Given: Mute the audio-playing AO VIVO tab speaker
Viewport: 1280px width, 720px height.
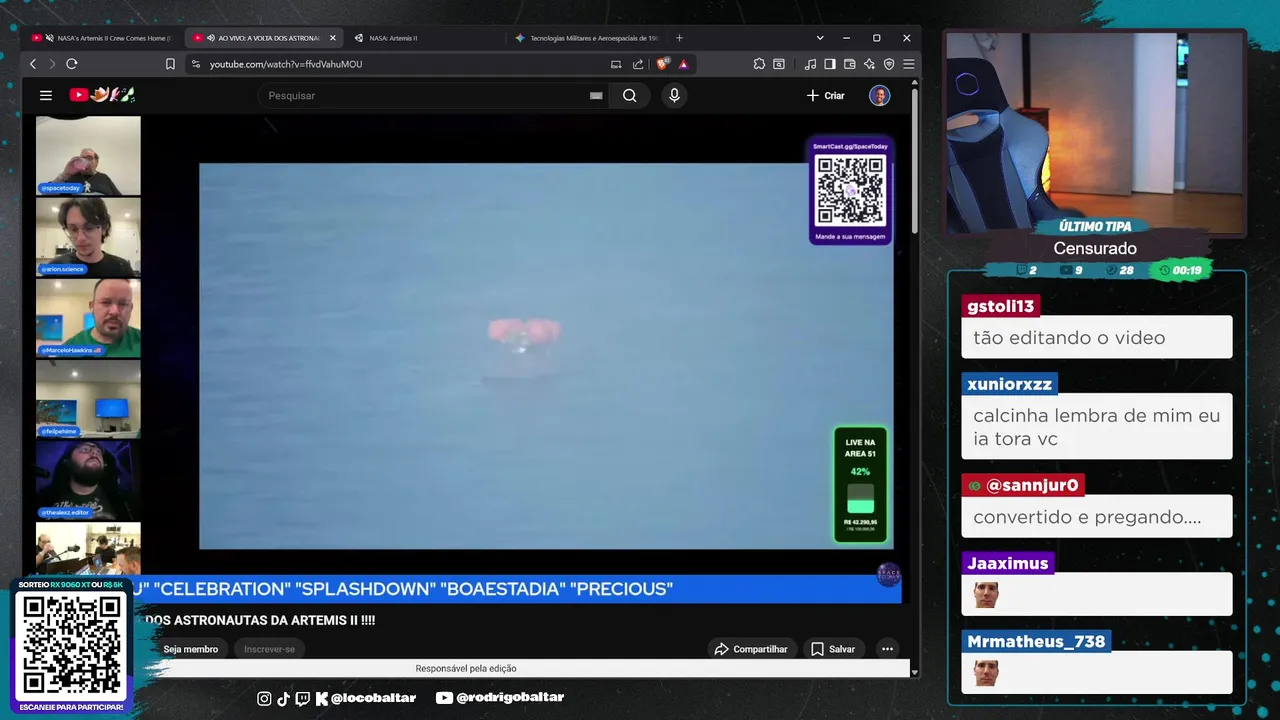Looking at the screenshot, I should pyautogui.click(x=211, y=38).
